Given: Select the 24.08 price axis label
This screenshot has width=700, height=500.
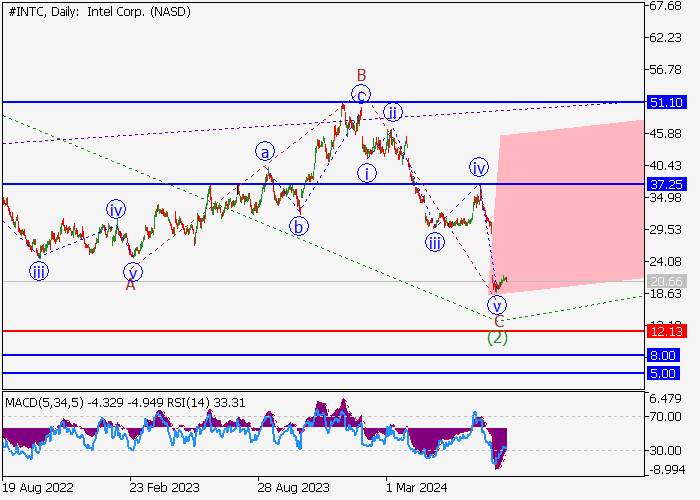Looking at the screenshot, I should pos(666,262).
